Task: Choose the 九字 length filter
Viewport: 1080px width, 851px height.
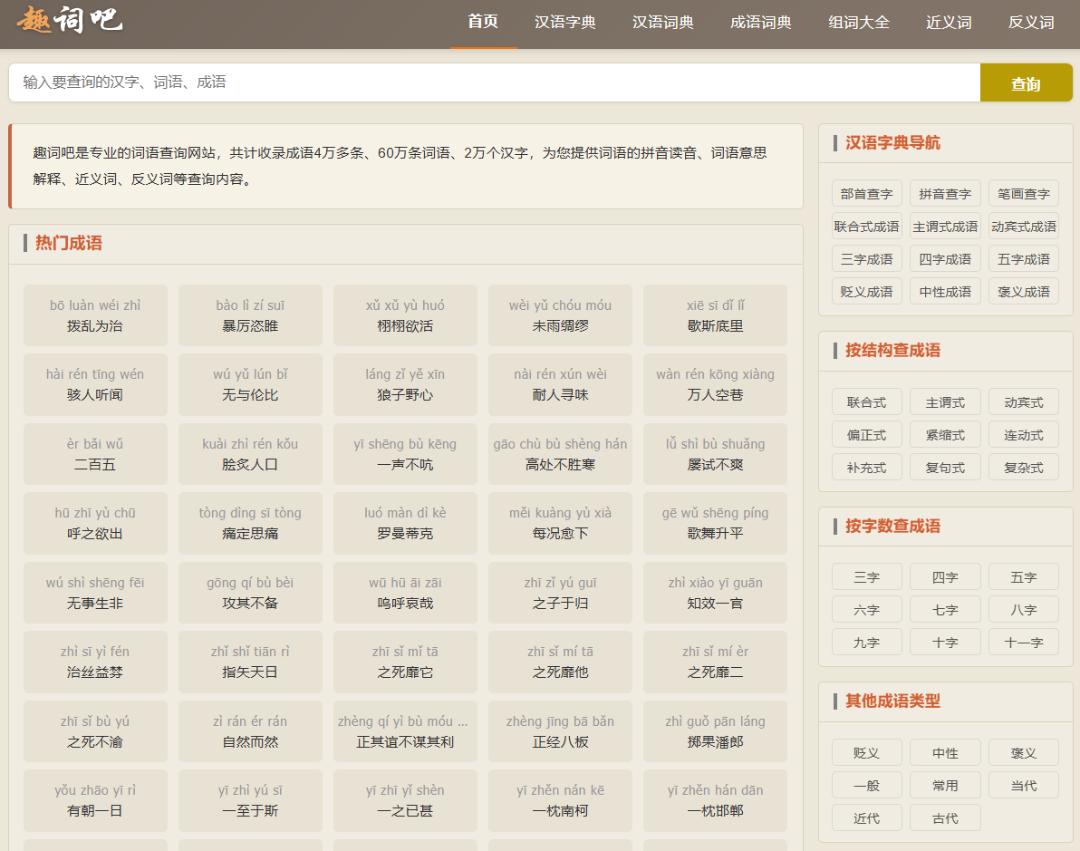Action: pyautogui.click(x=866, y=643)
